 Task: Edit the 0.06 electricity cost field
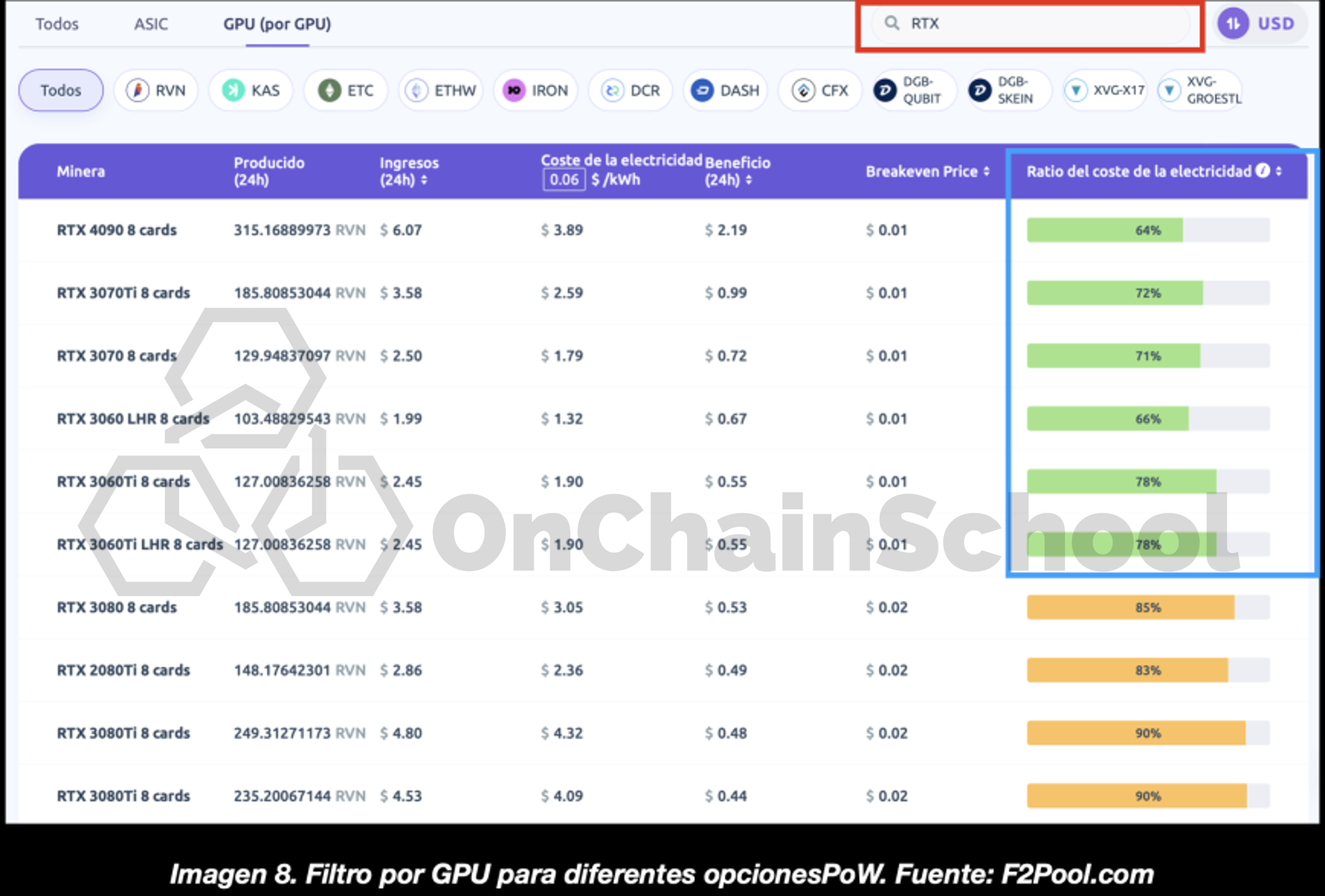coord(564,180)
